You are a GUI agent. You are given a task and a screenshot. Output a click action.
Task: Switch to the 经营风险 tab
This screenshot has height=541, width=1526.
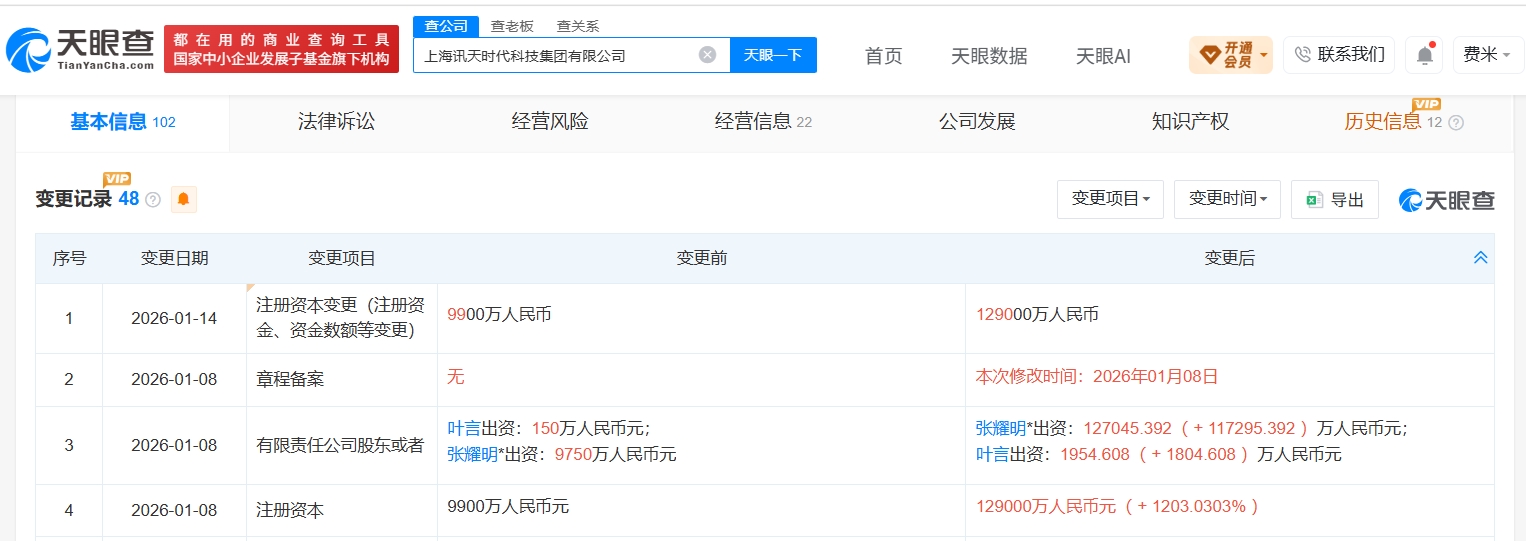550,122
